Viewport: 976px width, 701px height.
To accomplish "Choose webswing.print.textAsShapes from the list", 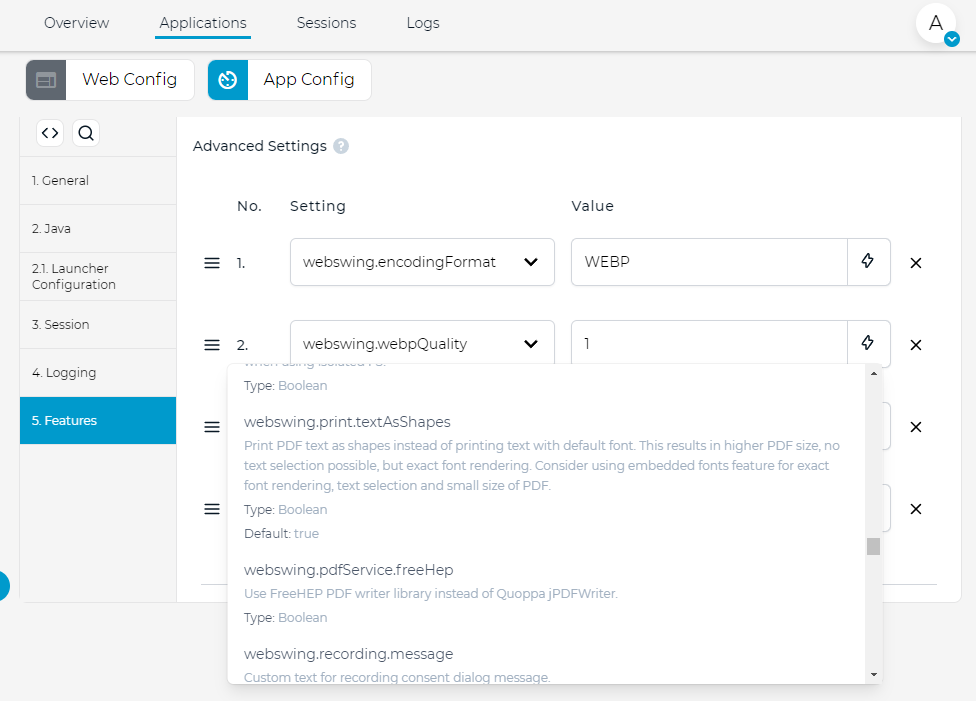I will pyautogui.click(x=347, y=422).
